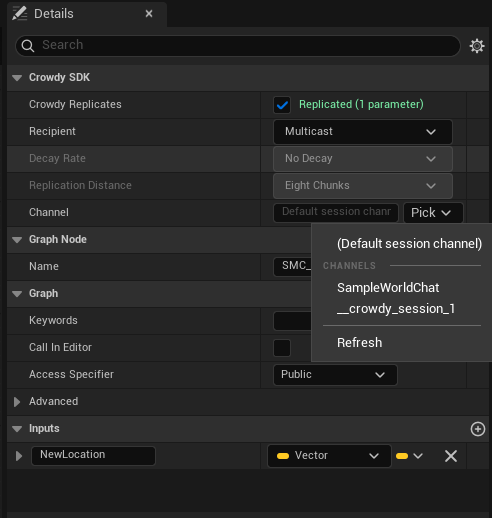Viewport: 492px width, 518px height.
Task: Click the Pick channel dropdown
Action: click(433, 213)
